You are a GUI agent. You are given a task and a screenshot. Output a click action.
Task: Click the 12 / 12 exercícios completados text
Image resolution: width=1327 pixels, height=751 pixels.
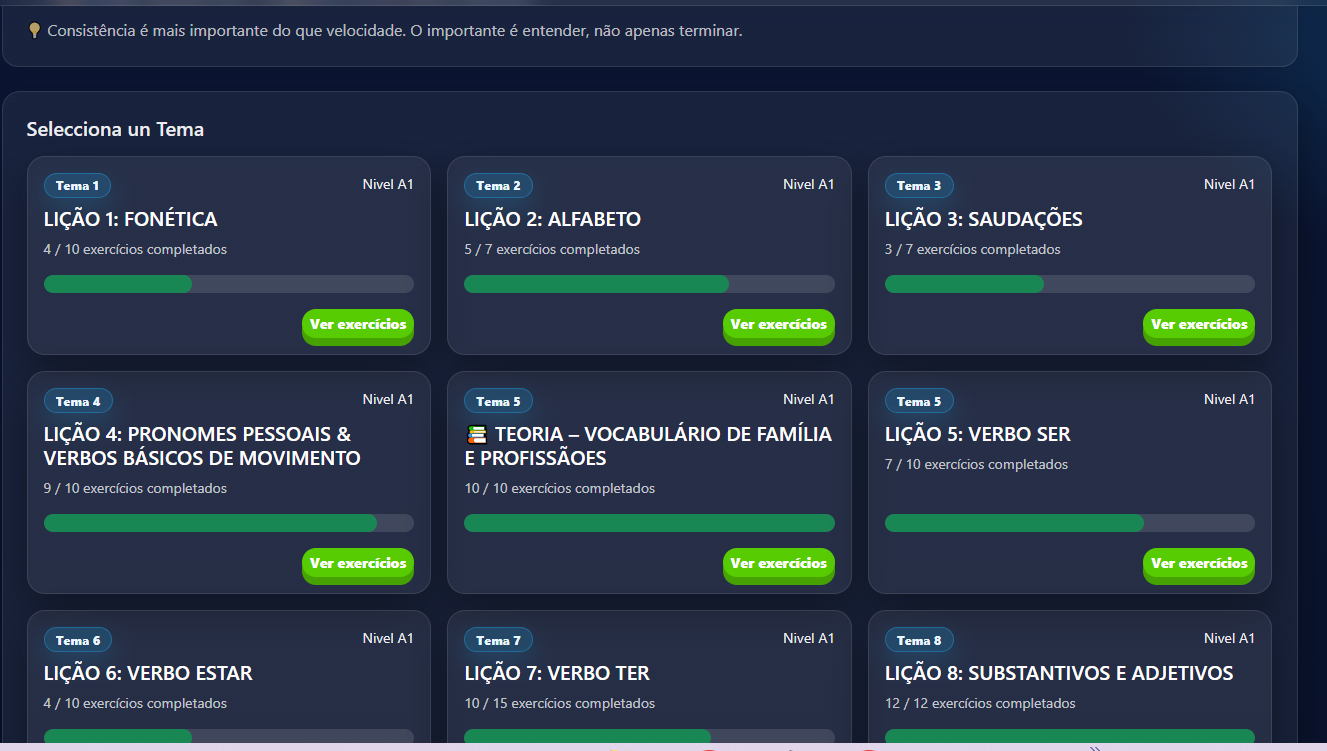[980, 703]
